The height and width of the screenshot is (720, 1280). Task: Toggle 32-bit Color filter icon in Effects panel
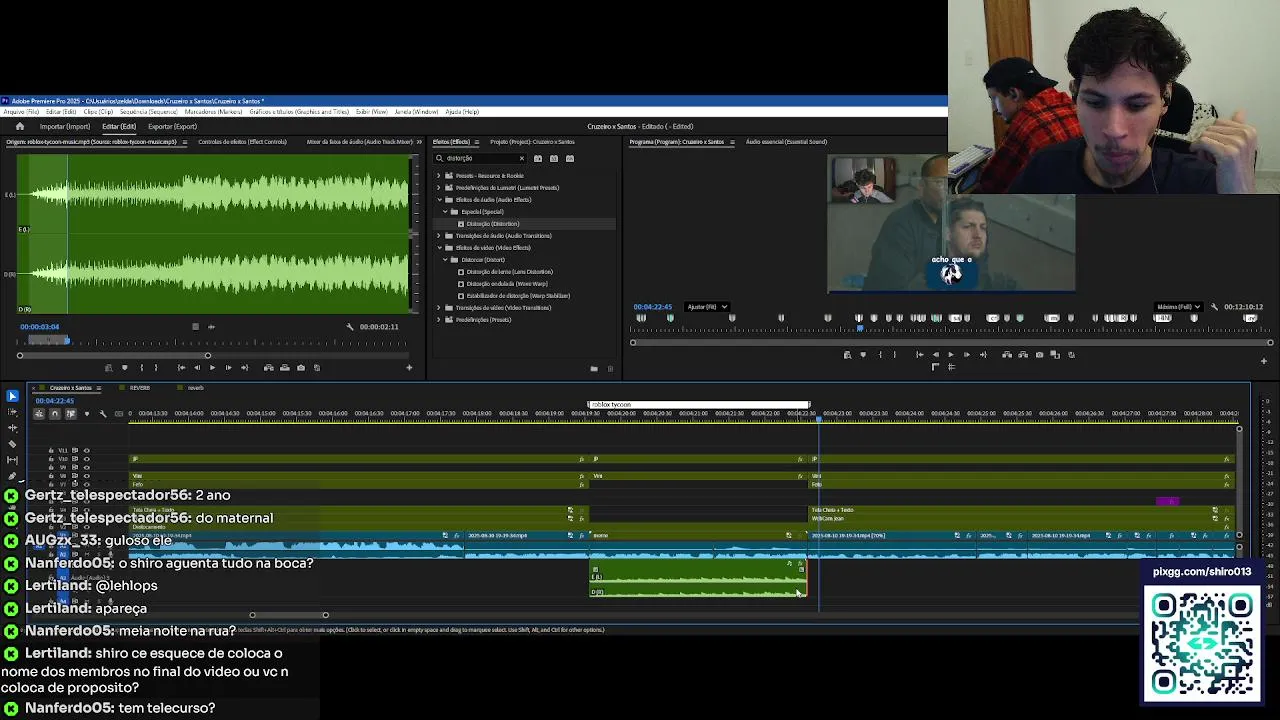(553, 158)
